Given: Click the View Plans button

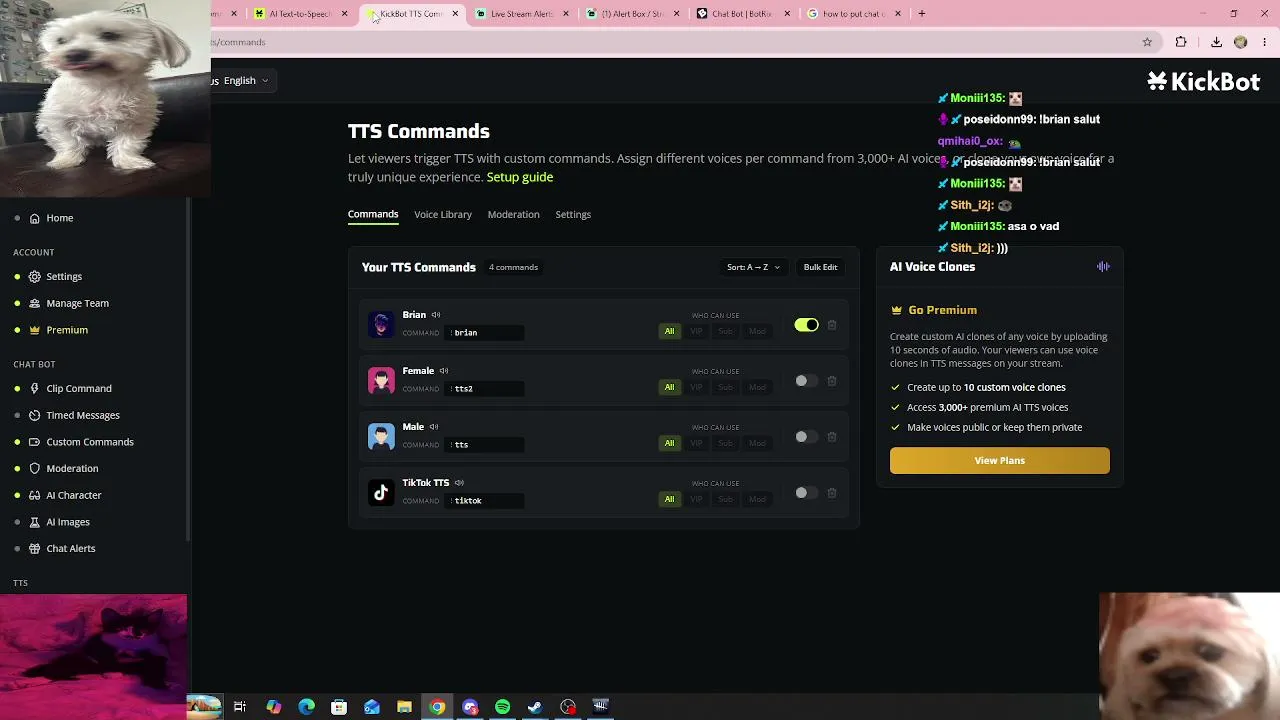Looking at the screenshot, I should click(1000, 460).
